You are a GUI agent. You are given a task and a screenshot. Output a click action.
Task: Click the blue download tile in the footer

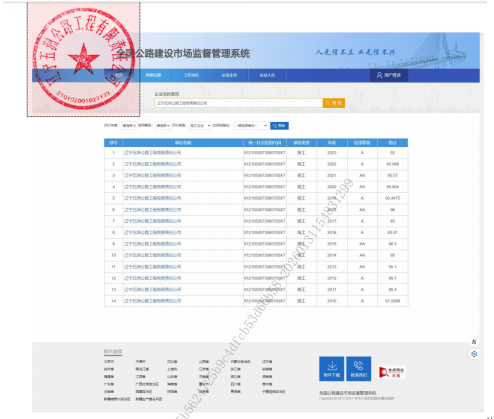[x=332, y=369]
